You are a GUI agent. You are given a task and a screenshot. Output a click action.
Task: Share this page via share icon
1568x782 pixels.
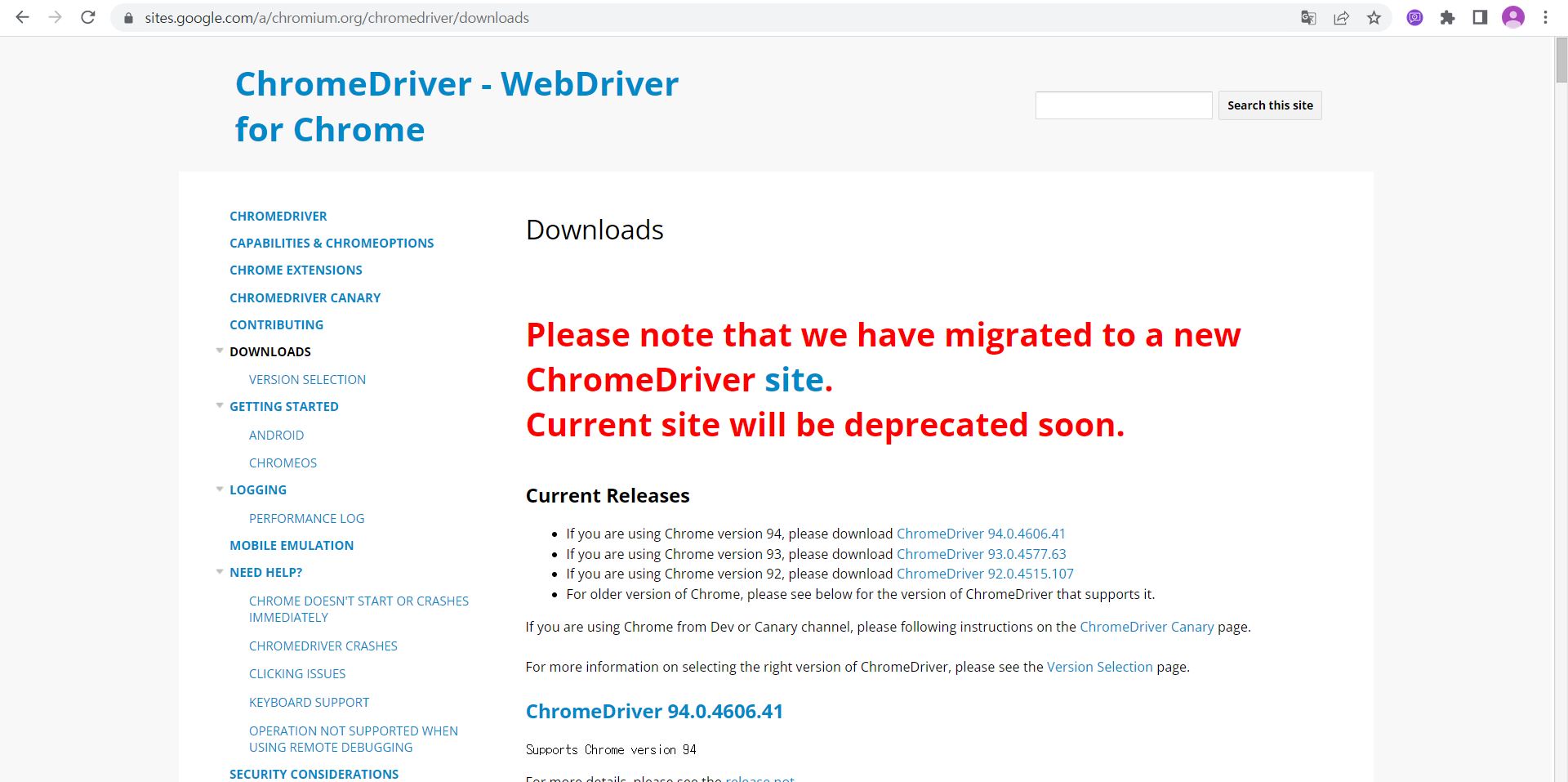coord(1341,18)
